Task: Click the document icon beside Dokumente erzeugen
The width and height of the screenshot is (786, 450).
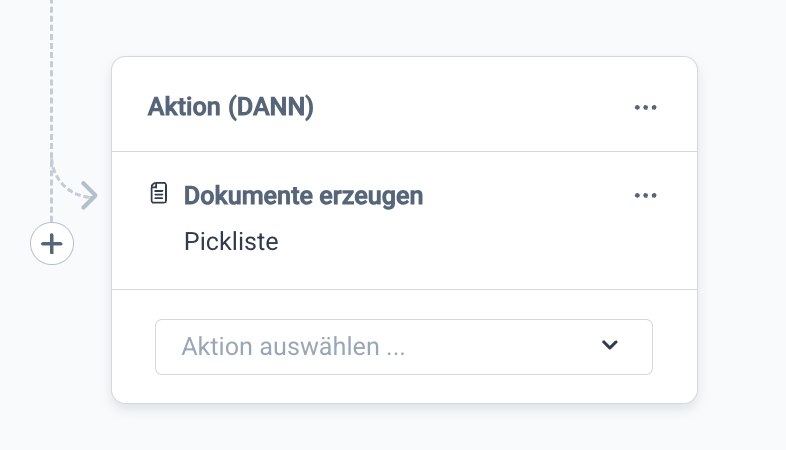Action: click(x=159, y=193)
